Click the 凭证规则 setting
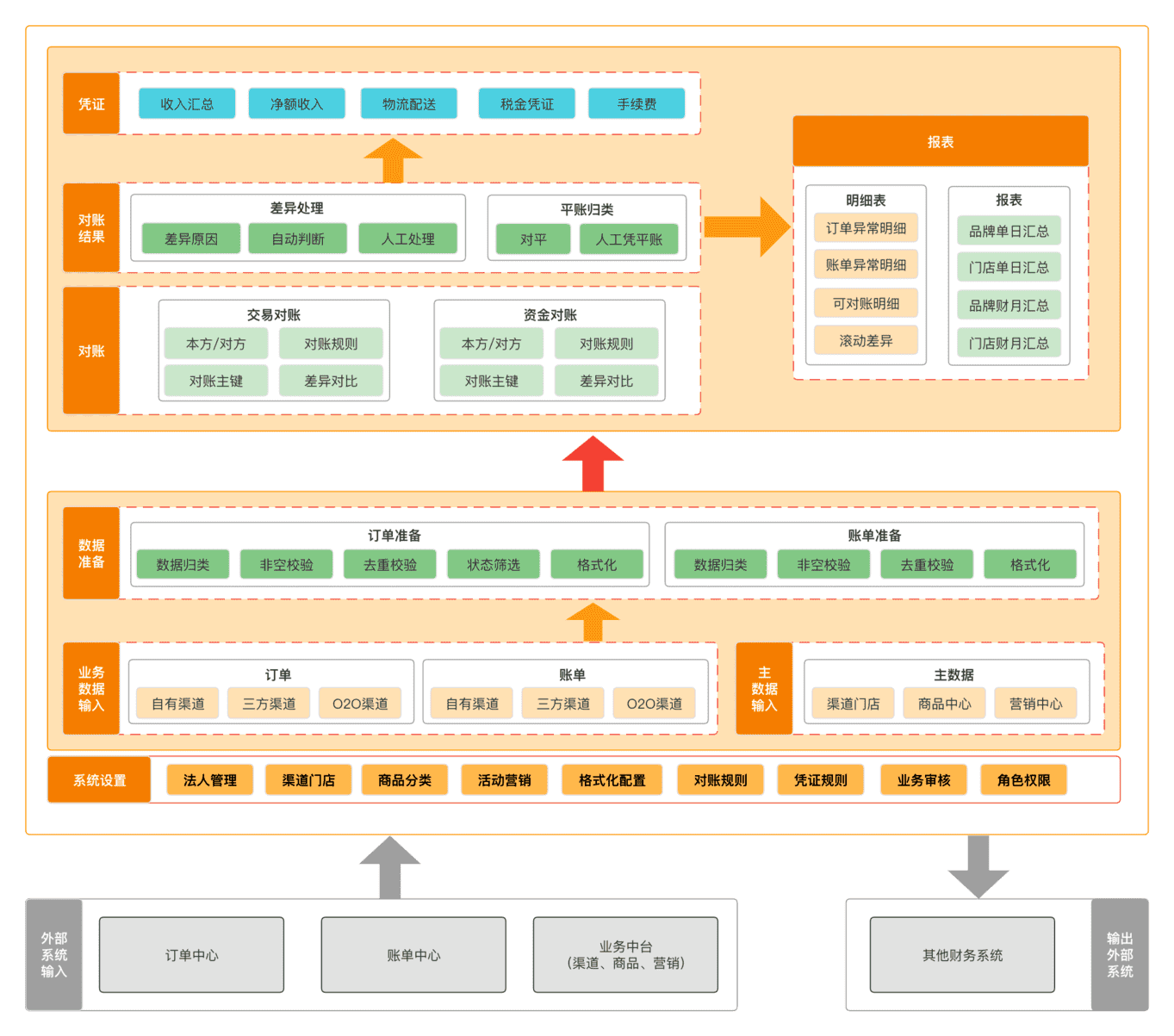This screenshot has height=1036, width=1174. (x=821, y=780)
